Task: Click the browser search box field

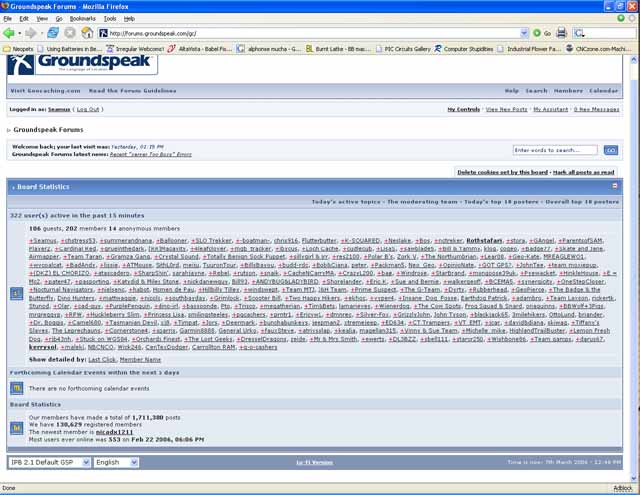Action: point(611,33)
